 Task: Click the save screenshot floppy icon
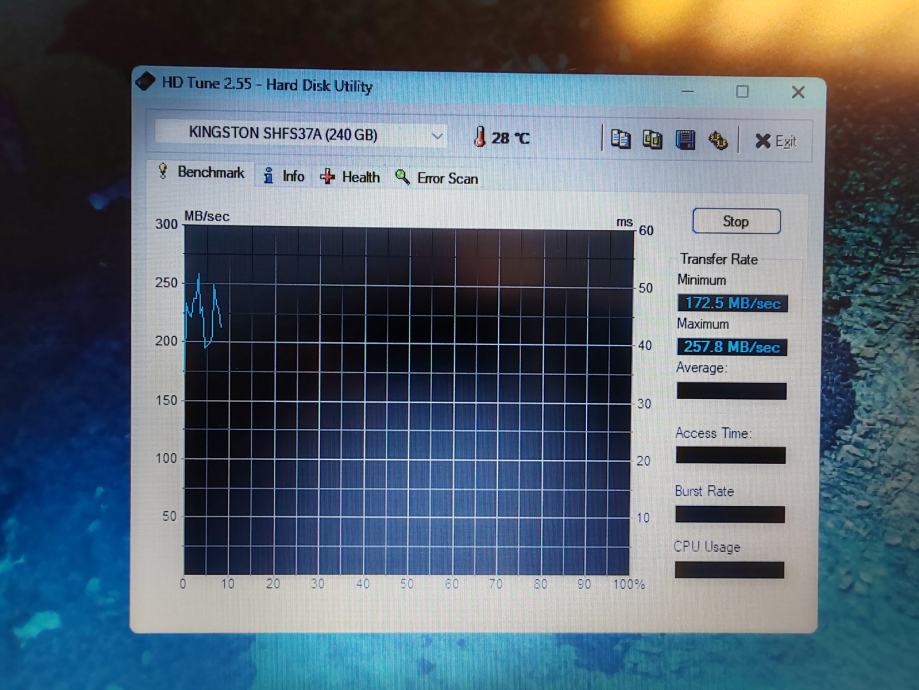point(685,140)
